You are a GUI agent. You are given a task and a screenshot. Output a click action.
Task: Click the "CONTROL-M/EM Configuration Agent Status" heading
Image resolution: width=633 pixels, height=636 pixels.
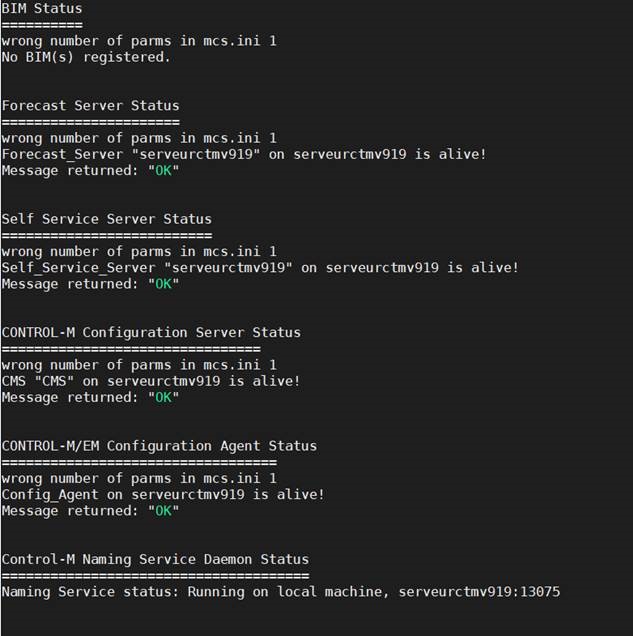point(159,446)
